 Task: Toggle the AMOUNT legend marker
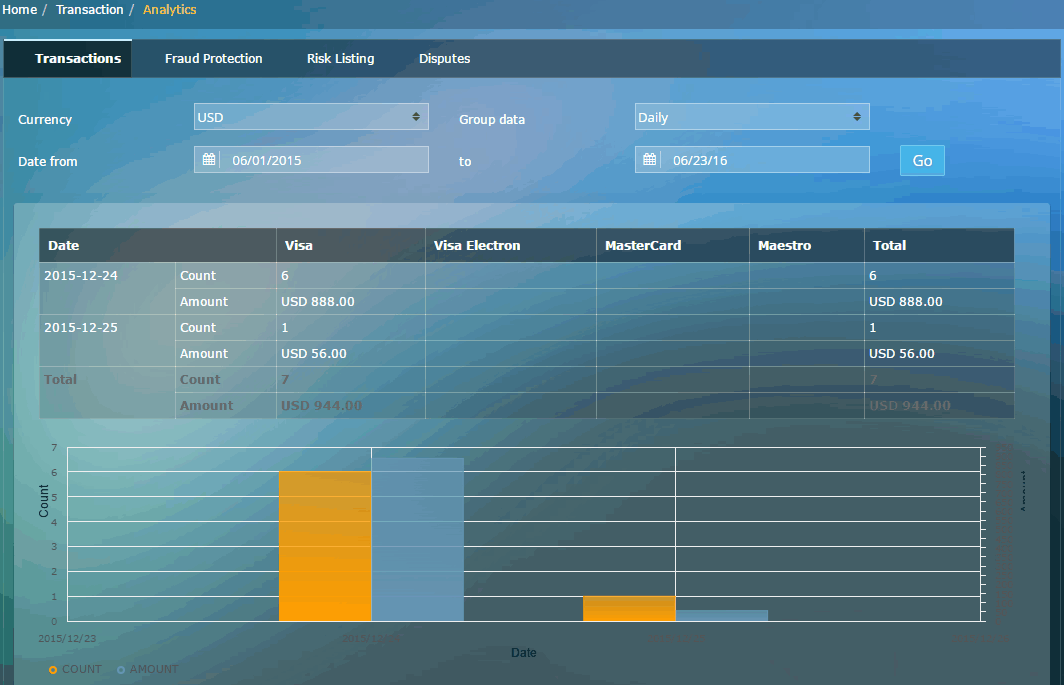point(121,669)
